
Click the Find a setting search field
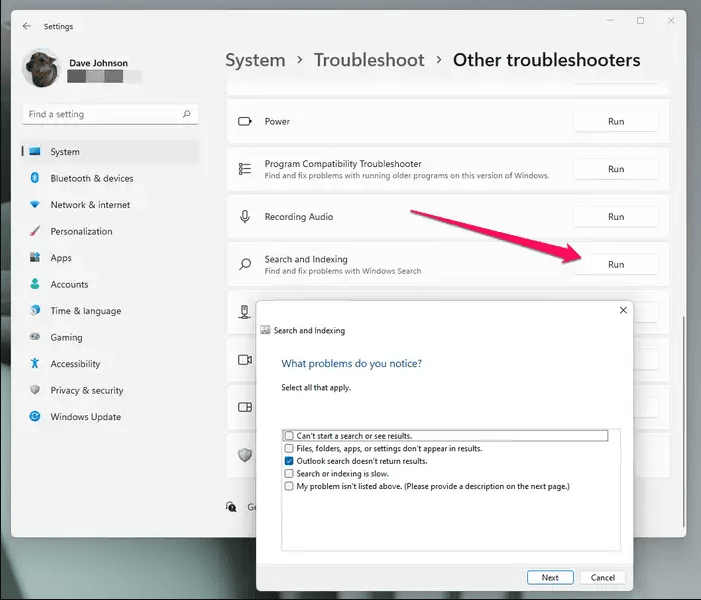point(100,114)
